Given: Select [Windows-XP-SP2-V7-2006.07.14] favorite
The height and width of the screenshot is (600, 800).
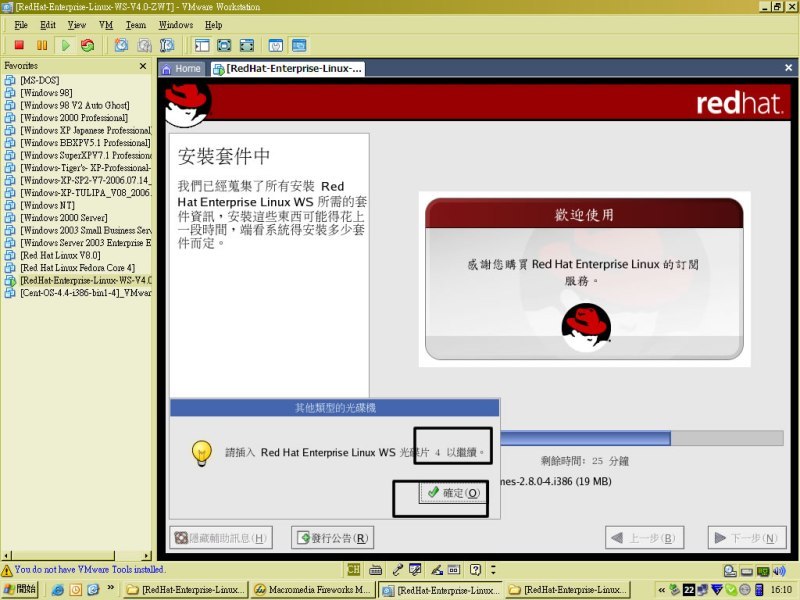Looking at the screenshot, I should point(78,180).
